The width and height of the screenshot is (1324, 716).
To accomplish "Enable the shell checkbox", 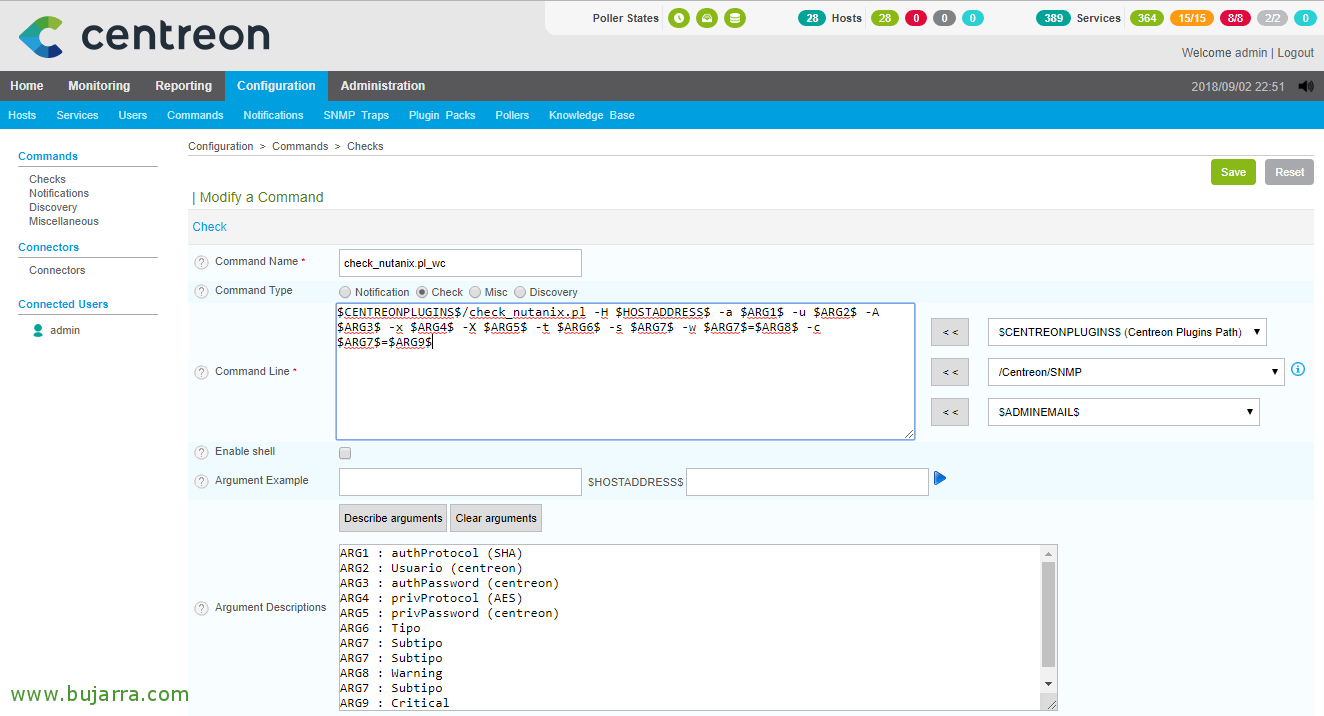I will [x=345, y=453].
